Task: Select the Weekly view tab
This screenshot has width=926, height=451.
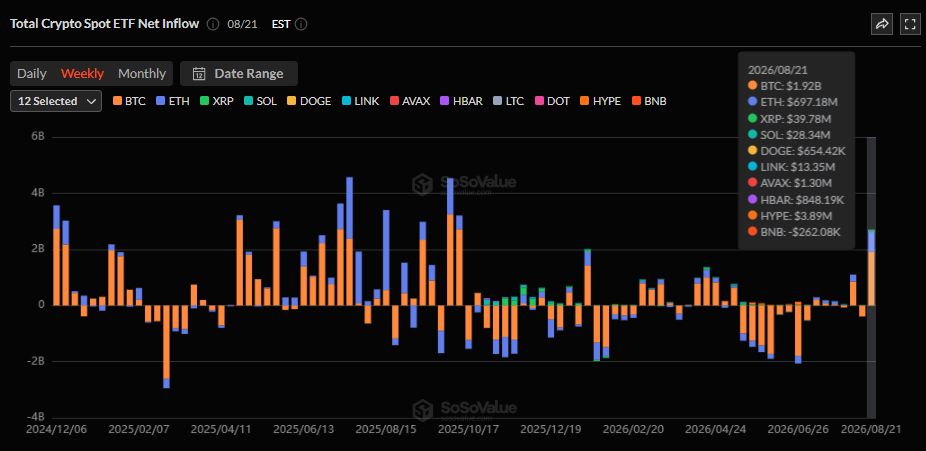Action: [83, 74]
